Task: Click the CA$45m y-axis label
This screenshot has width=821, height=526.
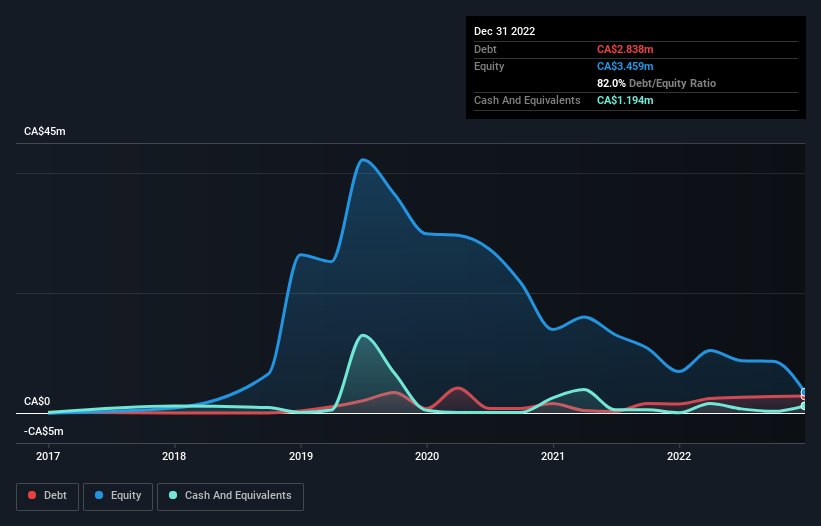Action: 45,131
